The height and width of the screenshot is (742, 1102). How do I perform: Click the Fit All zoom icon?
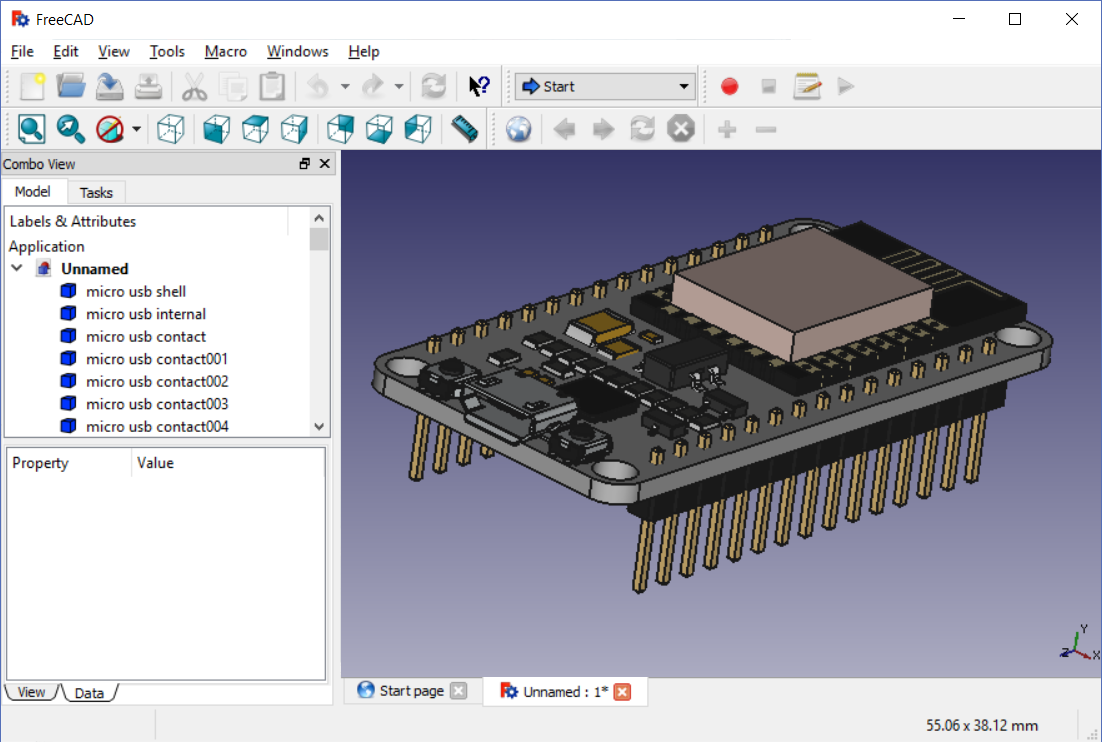[31, 129]
